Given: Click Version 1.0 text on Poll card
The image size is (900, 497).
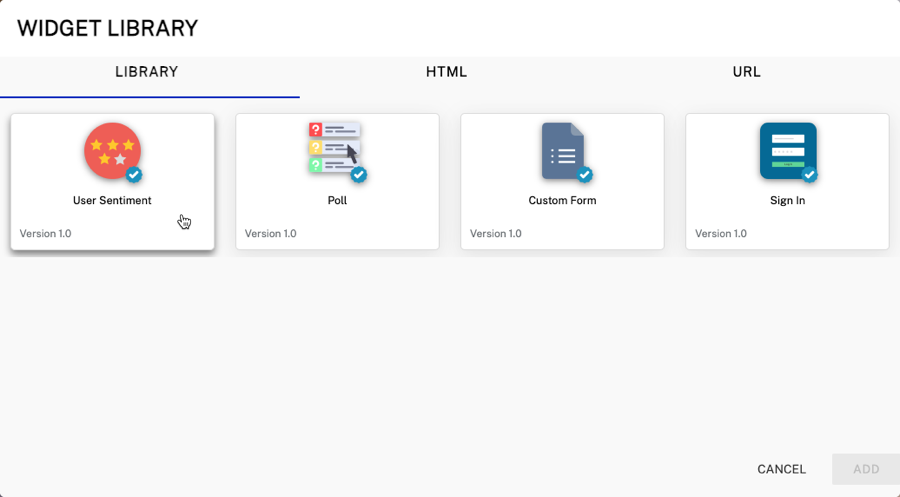Looking at the screenshot, I should 271,234.
